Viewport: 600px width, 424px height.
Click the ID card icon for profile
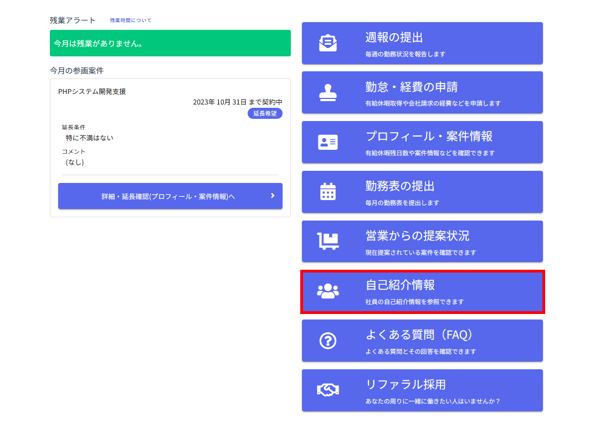pyautogui.click(x=328, y=142)
